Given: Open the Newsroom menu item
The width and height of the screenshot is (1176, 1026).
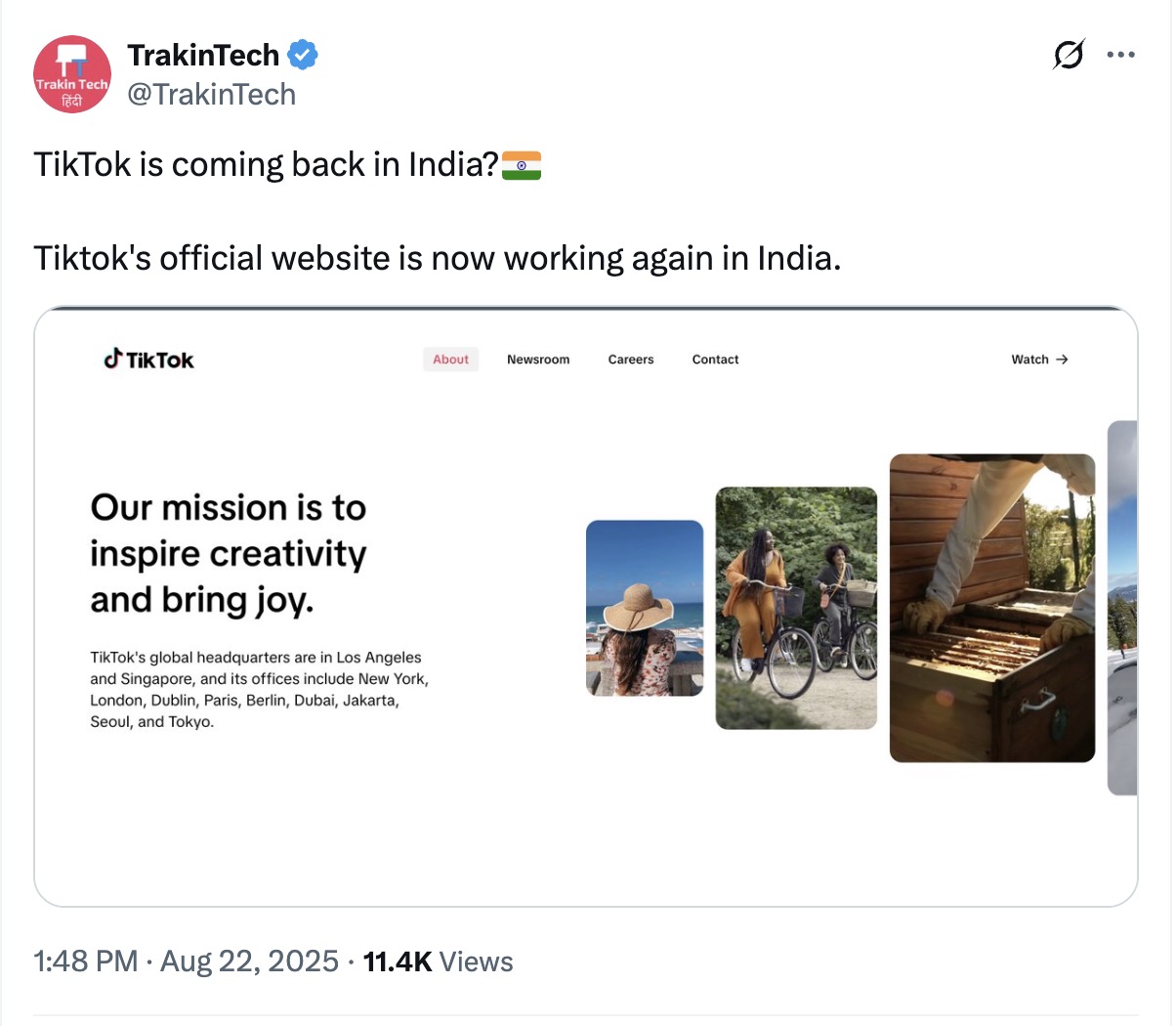Looking at the screenshot, I should (538, 360).
